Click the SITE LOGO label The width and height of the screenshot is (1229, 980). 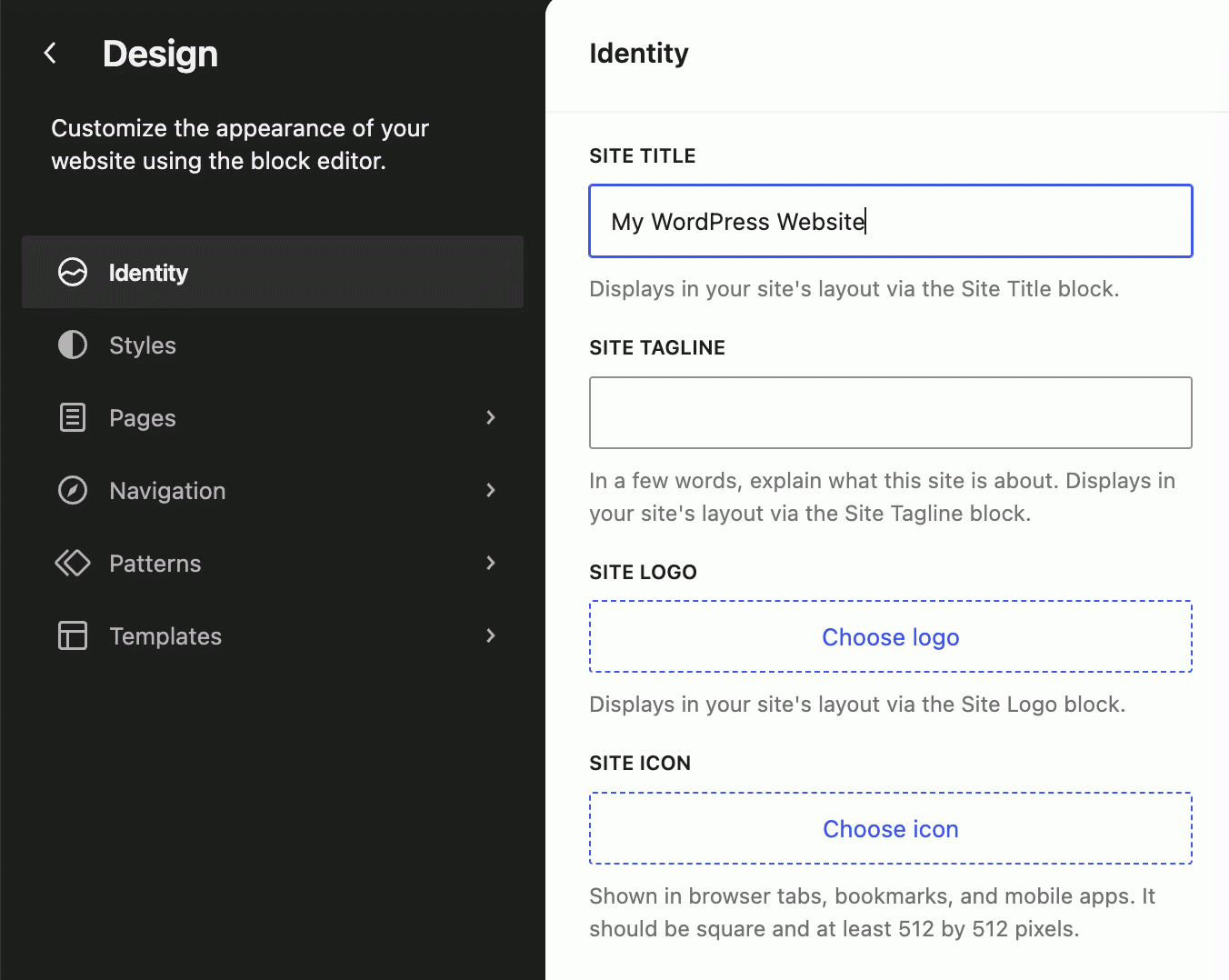(x=643, y=573)
